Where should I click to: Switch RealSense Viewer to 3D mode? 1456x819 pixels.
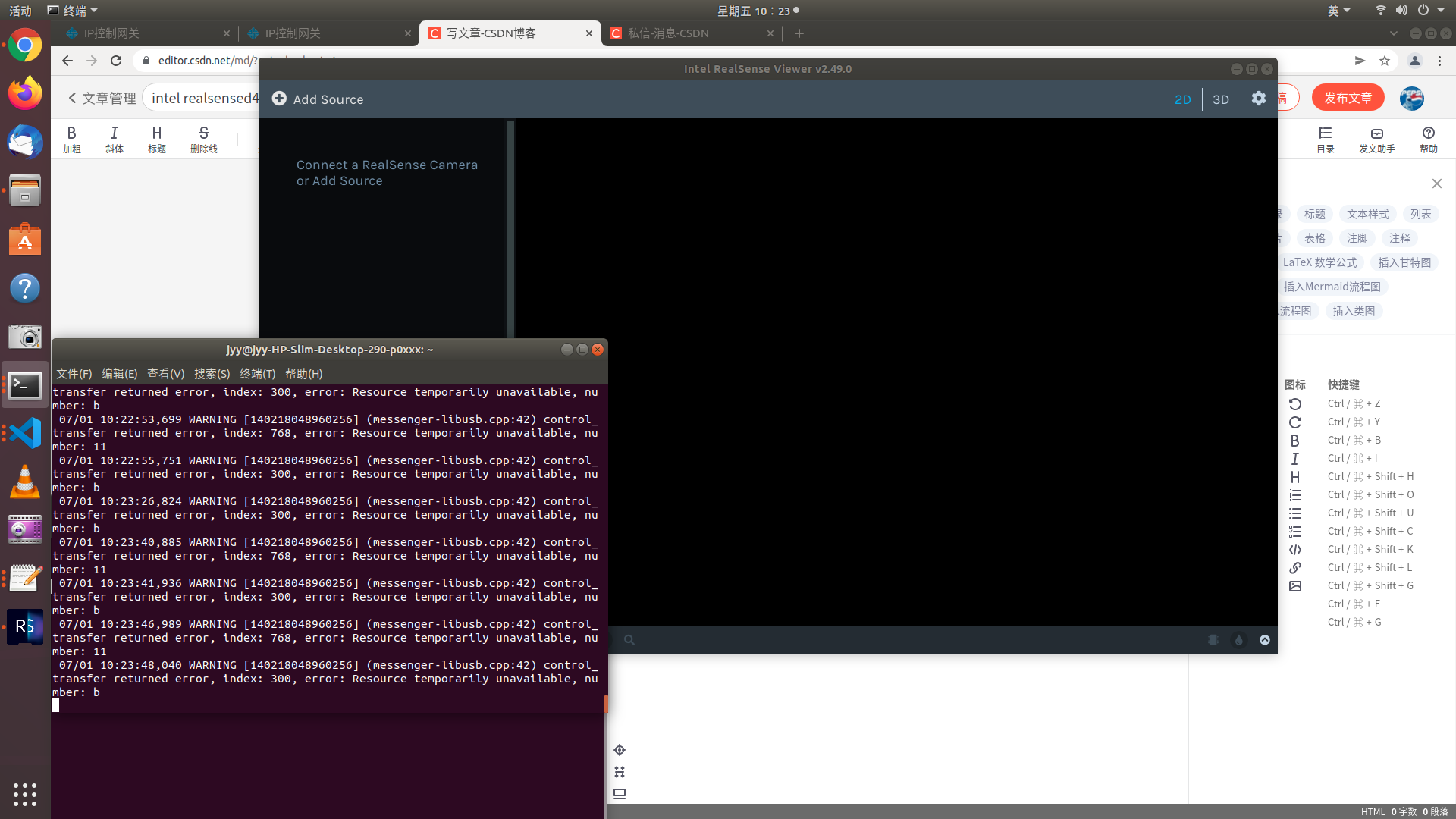[1221, 99]
